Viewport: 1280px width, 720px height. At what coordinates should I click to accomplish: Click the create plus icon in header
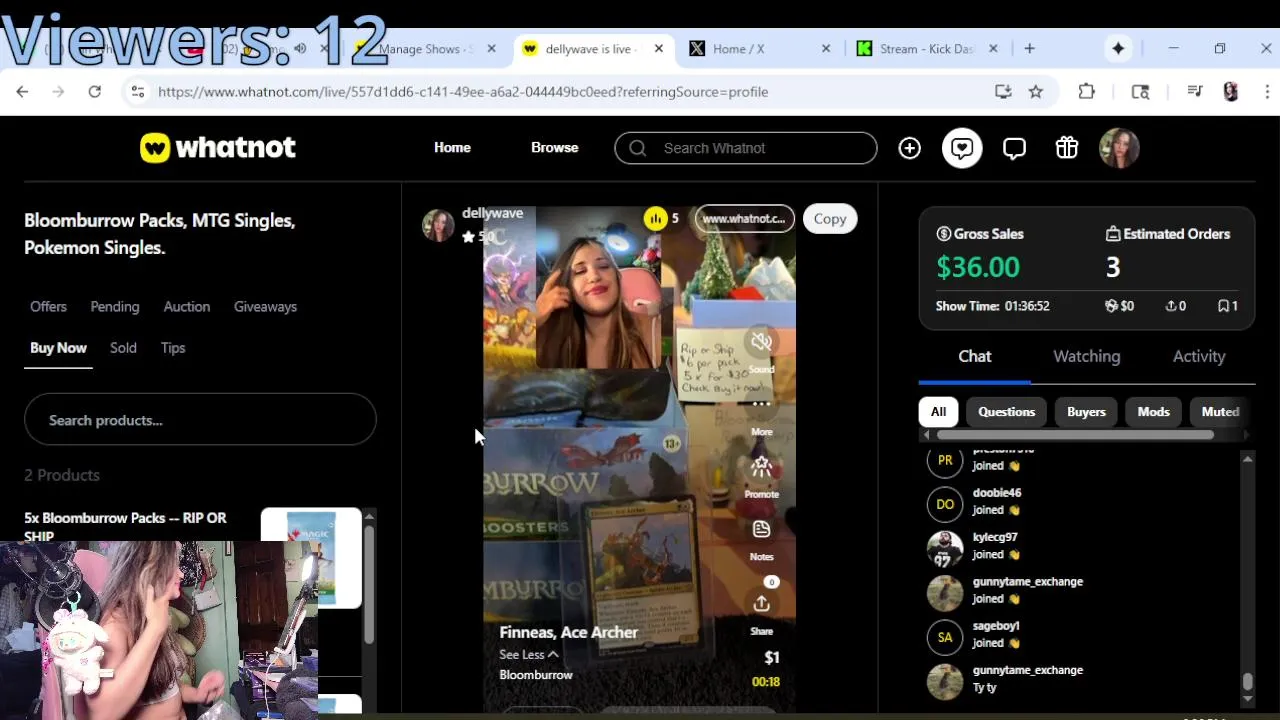point(909,148)
